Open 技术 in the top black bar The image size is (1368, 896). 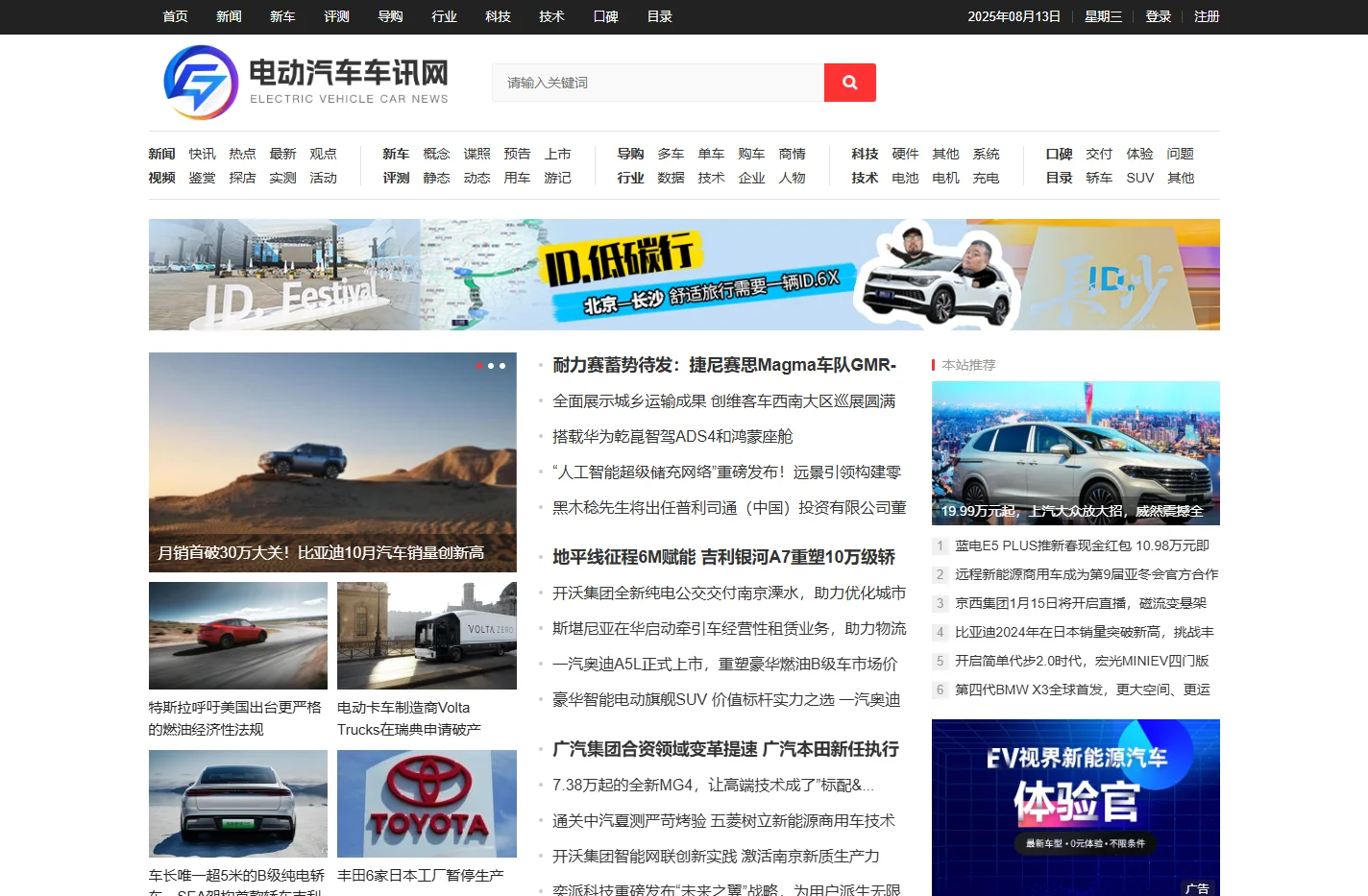coord(551,16)
